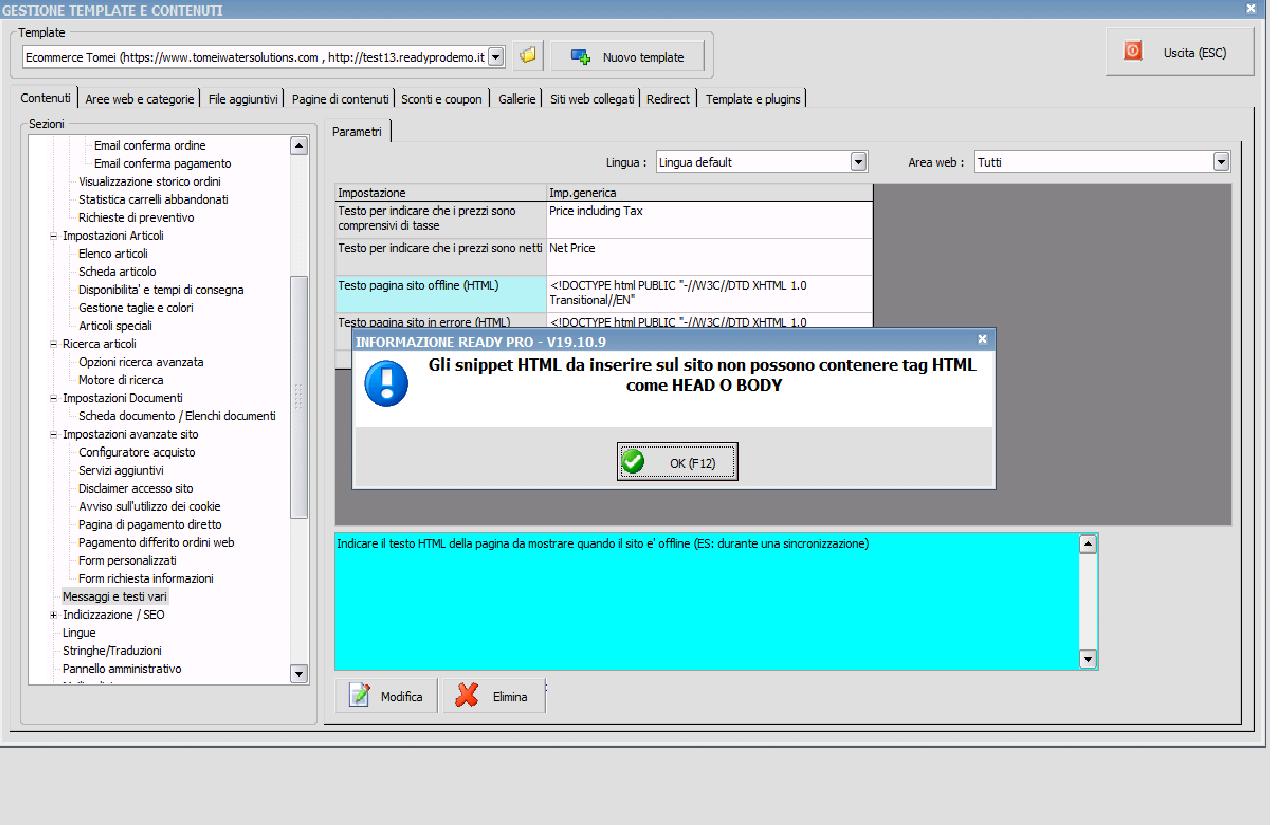Open the Sconti e coupon tab
1278x825 pixels.
tap(441, 99)
